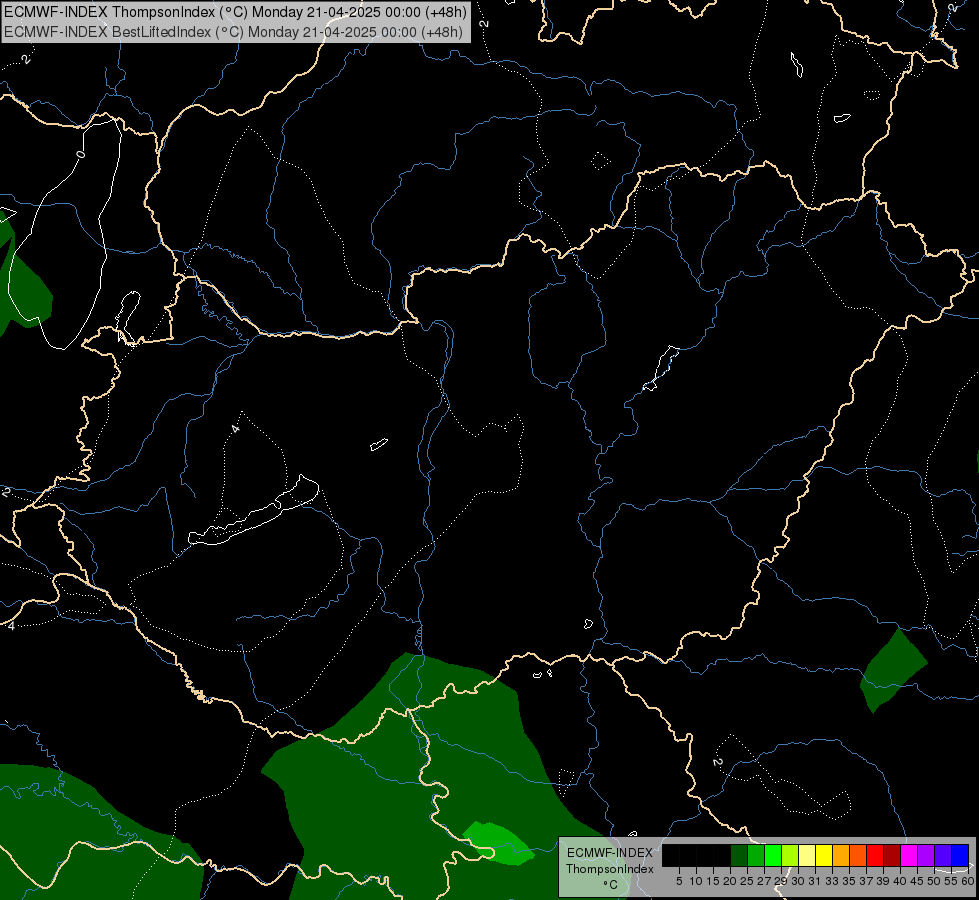
Task: Click the legend tick label '31'
Action: point(815,881)
